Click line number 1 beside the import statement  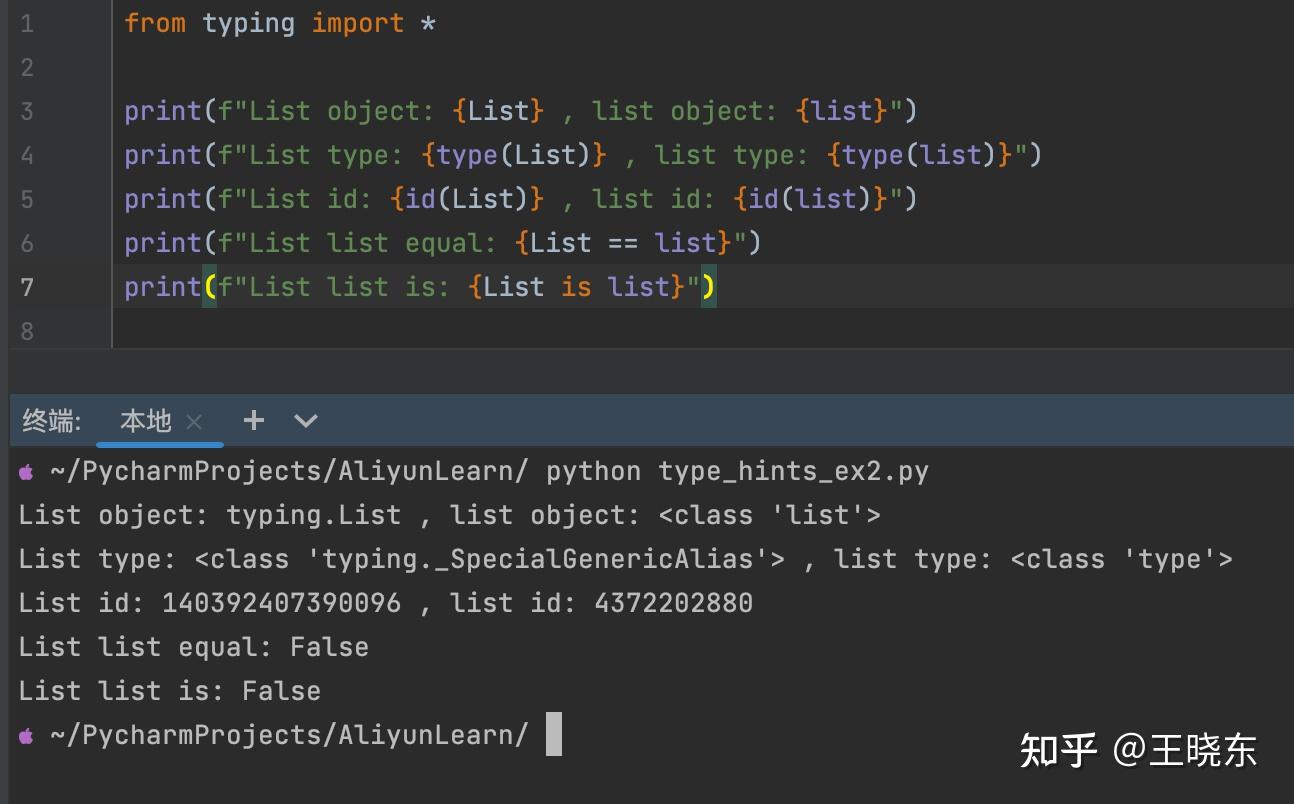tap(24, 22)
